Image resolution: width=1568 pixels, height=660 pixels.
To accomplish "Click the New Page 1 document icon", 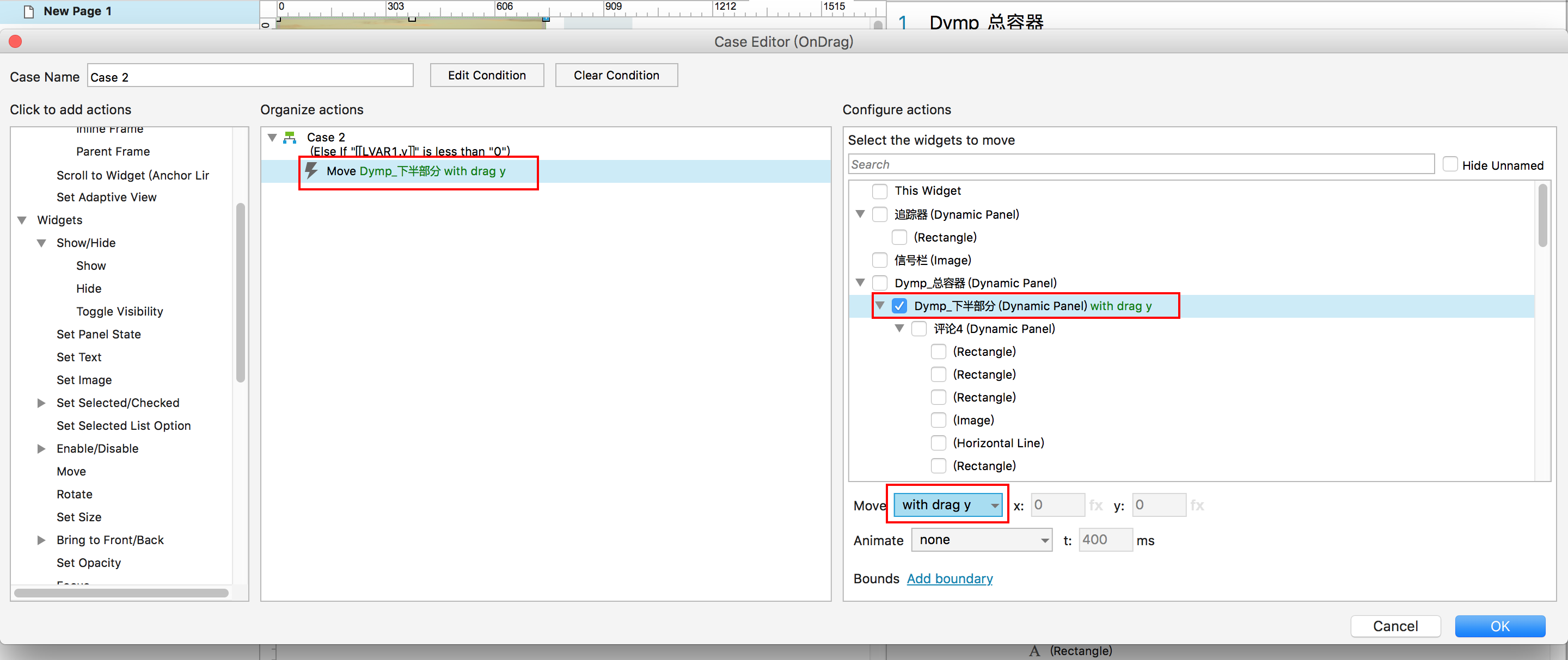I will 28,11.
